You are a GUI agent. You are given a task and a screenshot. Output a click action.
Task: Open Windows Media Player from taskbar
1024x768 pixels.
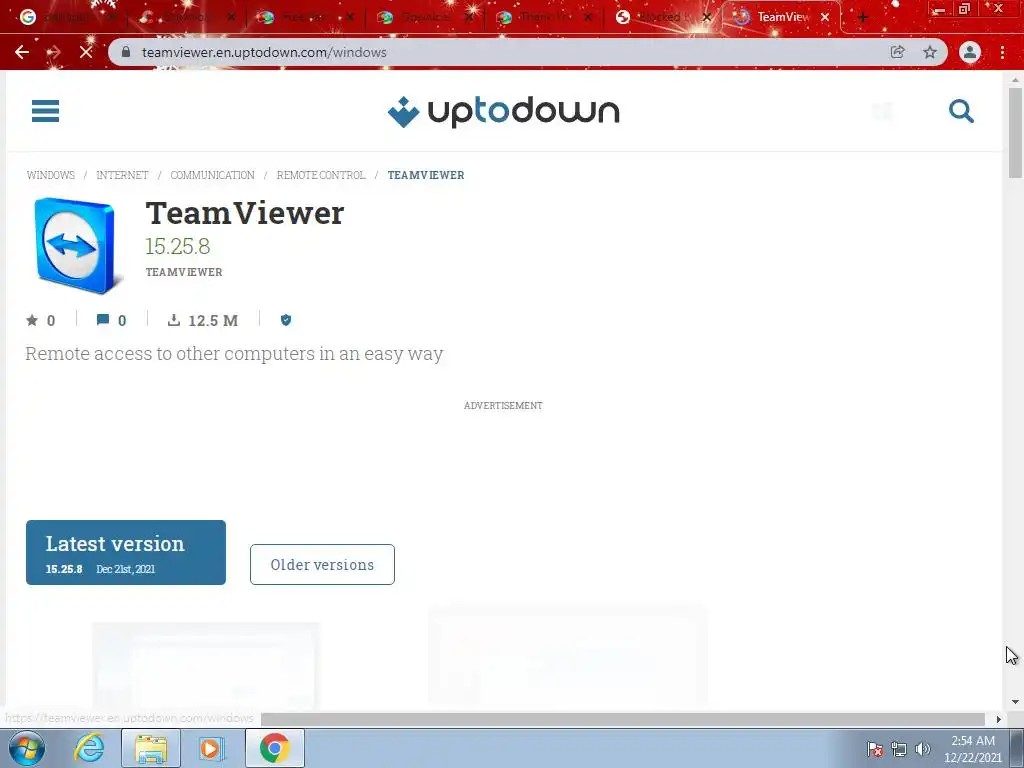(x=212, y=748)
